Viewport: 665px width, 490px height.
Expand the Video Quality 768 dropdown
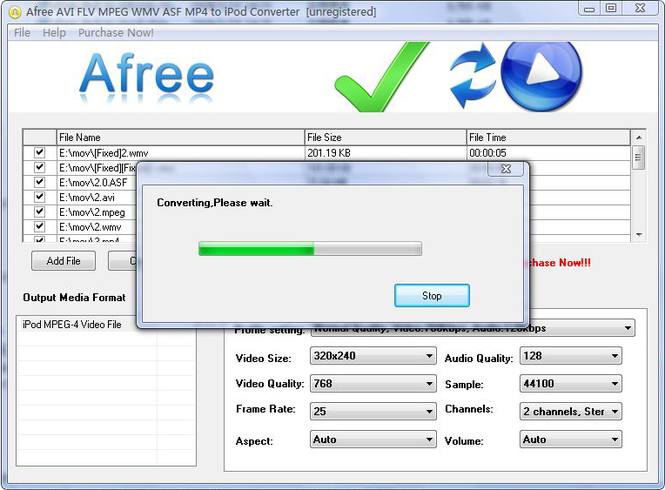coord(373,384)
